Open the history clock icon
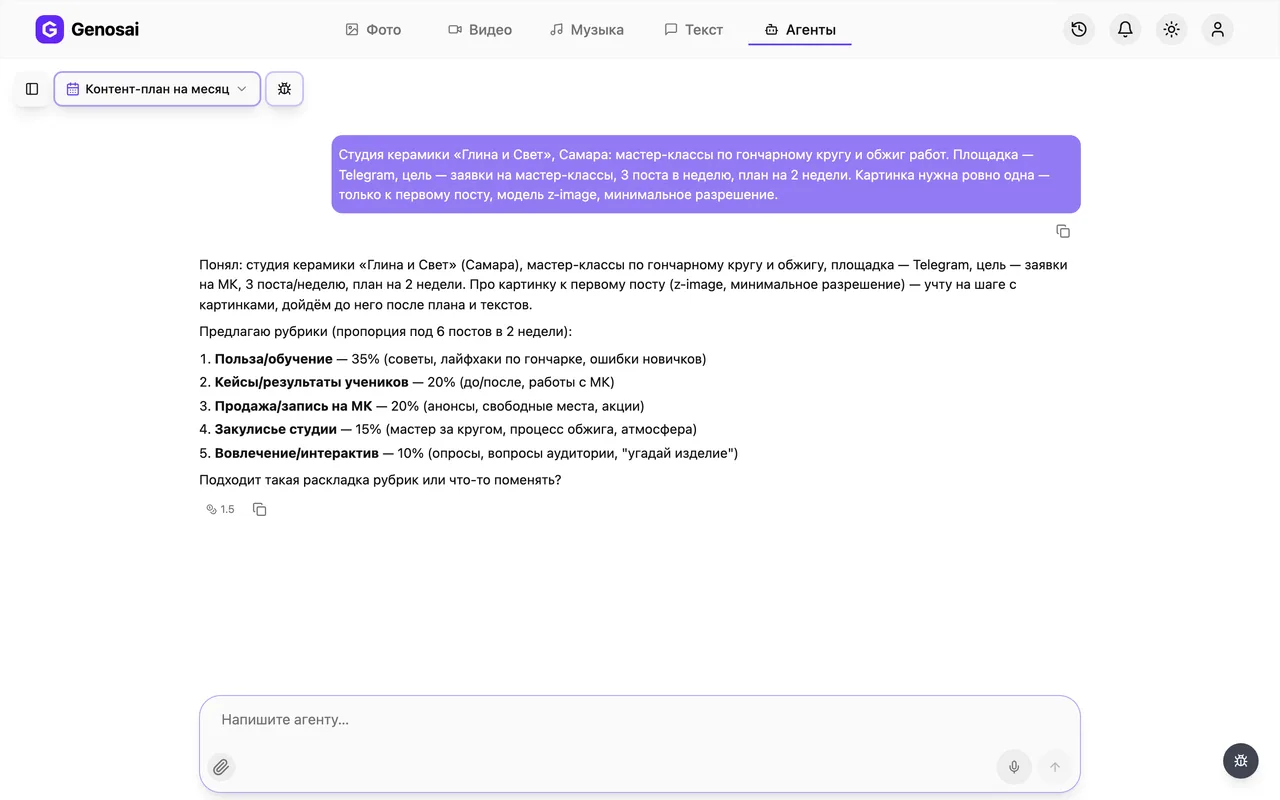The height and width of the screenshot is (800, 1280). coord(1079,29)
